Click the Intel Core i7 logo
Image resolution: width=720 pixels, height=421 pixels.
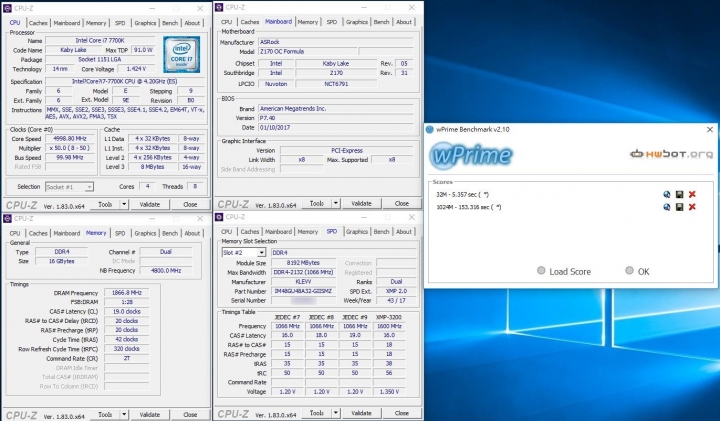[x=181, y=54]
